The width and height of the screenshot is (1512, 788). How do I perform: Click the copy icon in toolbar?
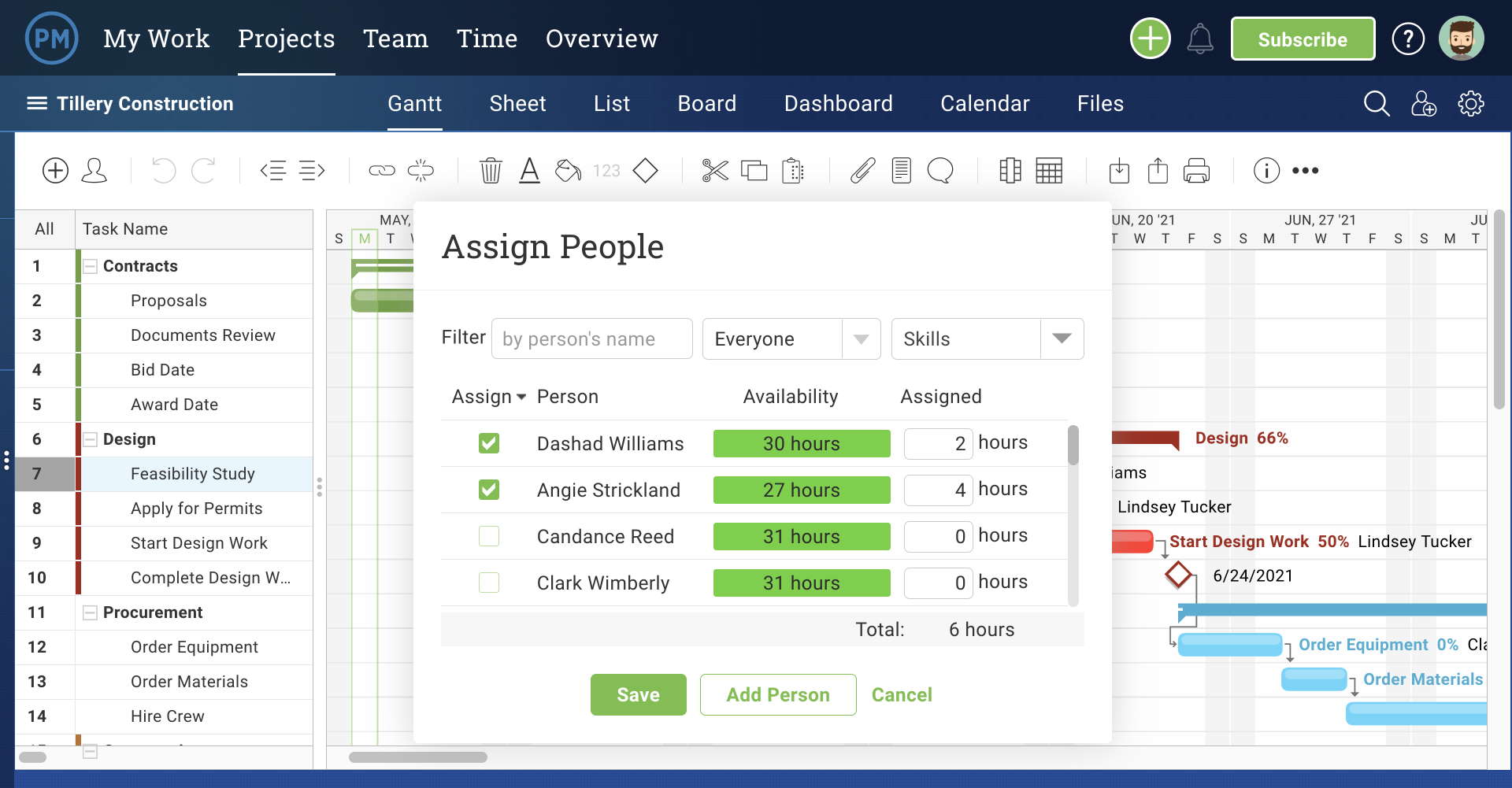coord(754,170)
